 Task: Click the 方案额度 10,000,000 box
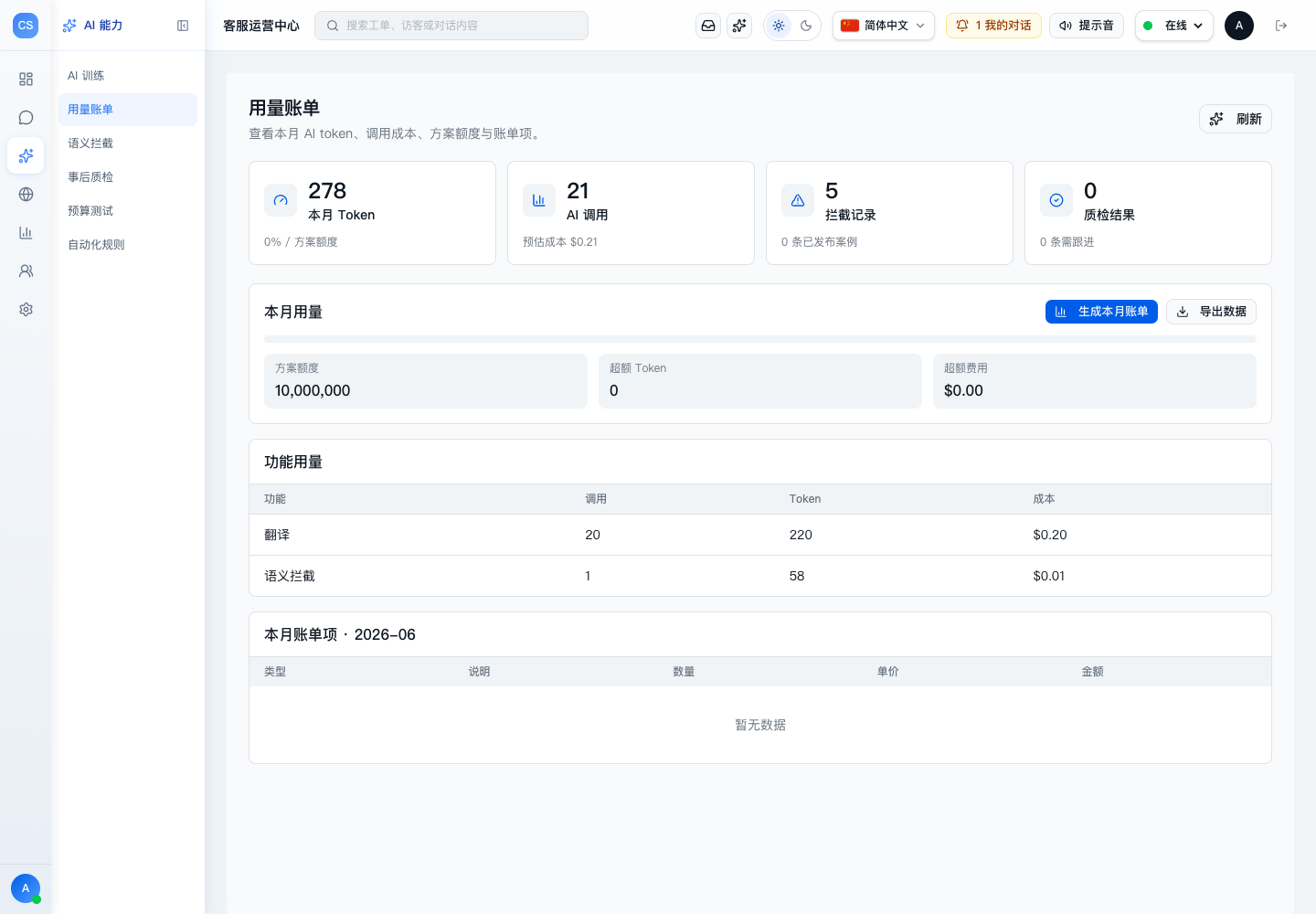pyautogui.click(x=426, y=381)
